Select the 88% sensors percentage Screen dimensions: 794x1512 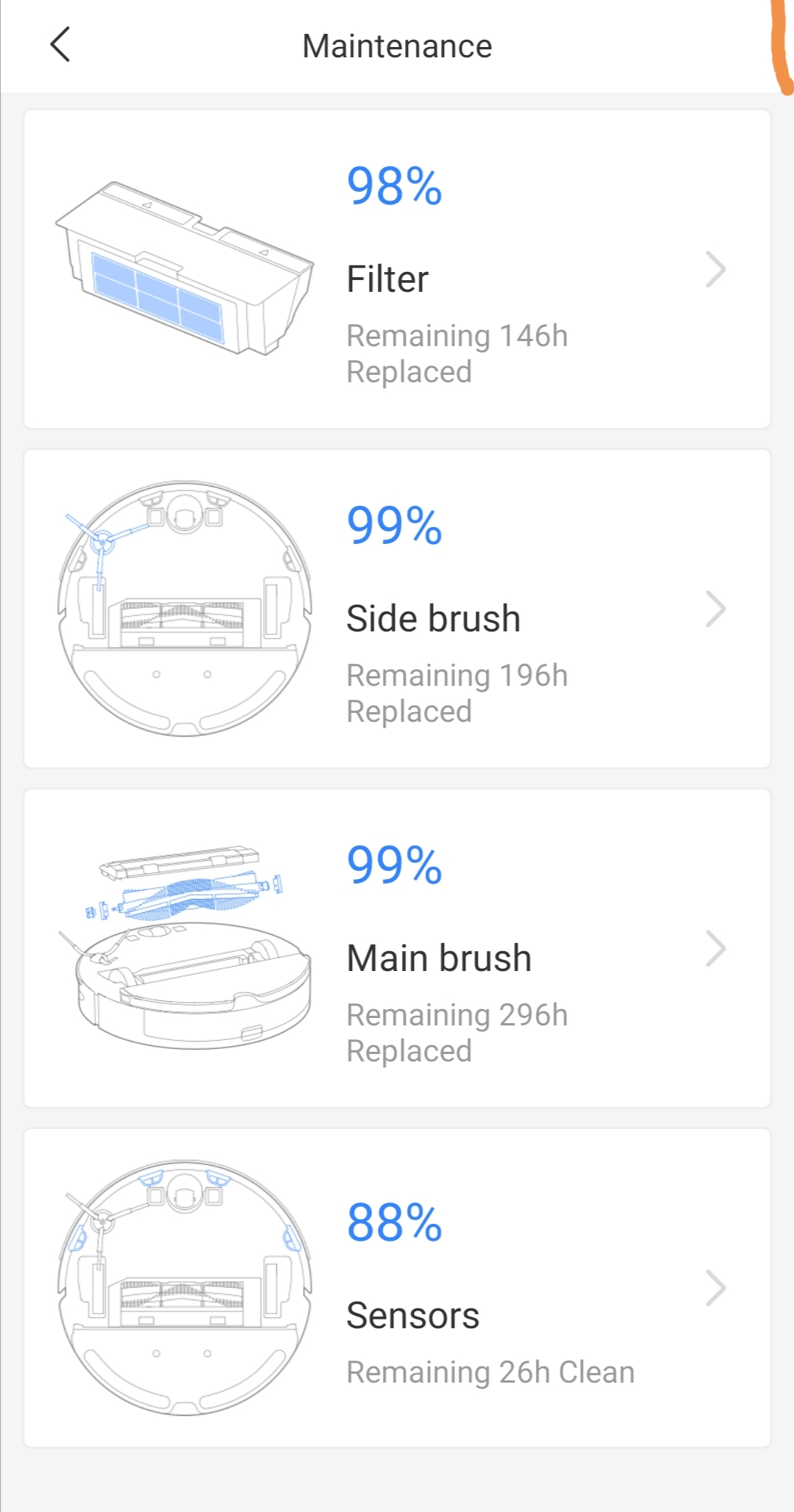[x=395, y=1222]
